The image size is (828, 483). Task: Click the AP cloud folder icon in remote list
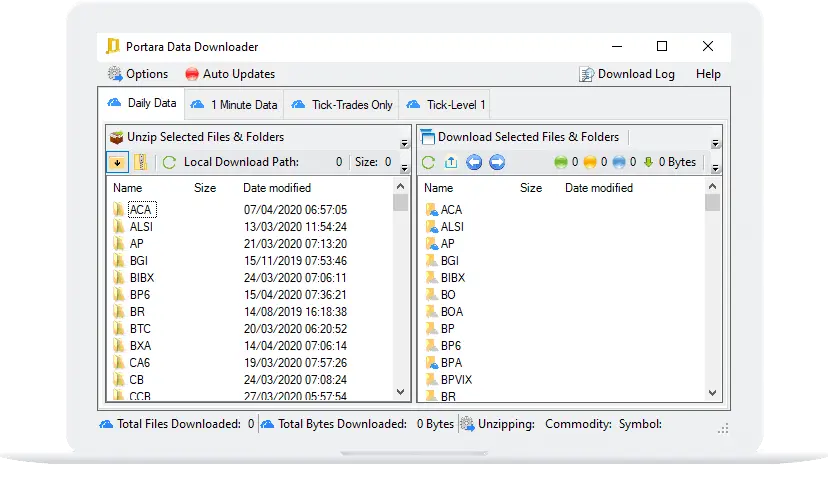pos(431,244)
